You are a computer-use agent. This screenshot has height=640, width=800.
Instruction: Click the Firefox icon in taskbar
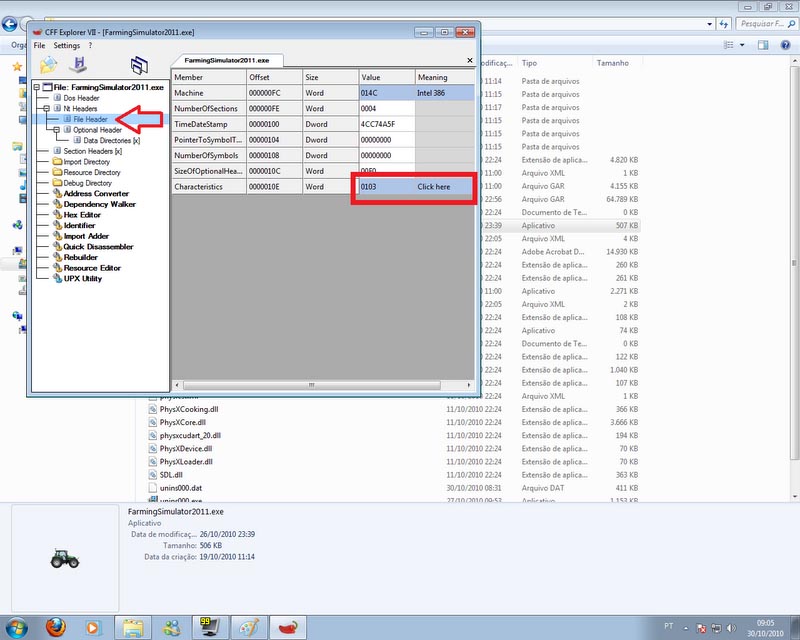[x=56, y=626]
